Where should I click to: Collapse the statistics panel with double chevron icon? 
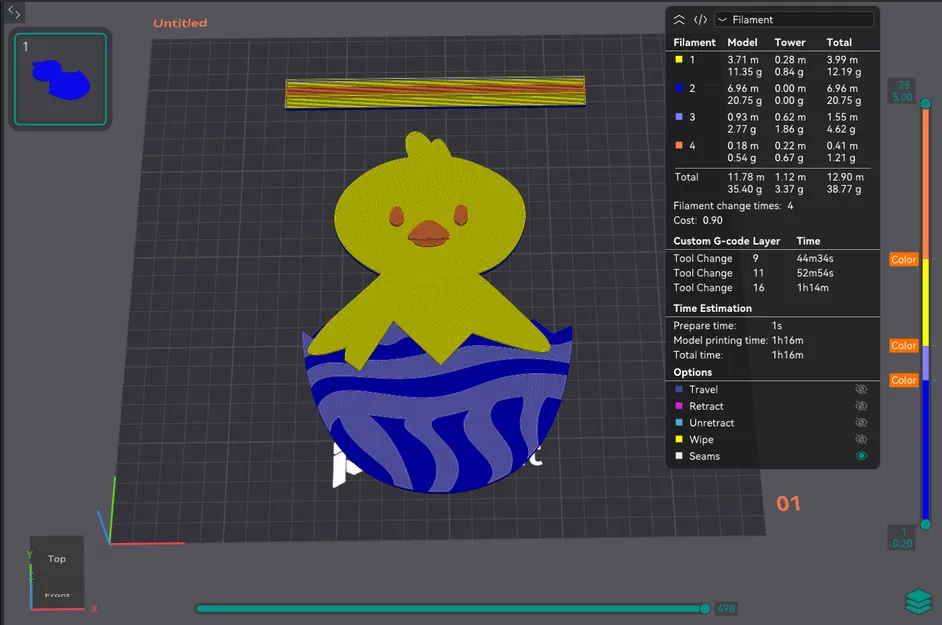pos(679,20)
